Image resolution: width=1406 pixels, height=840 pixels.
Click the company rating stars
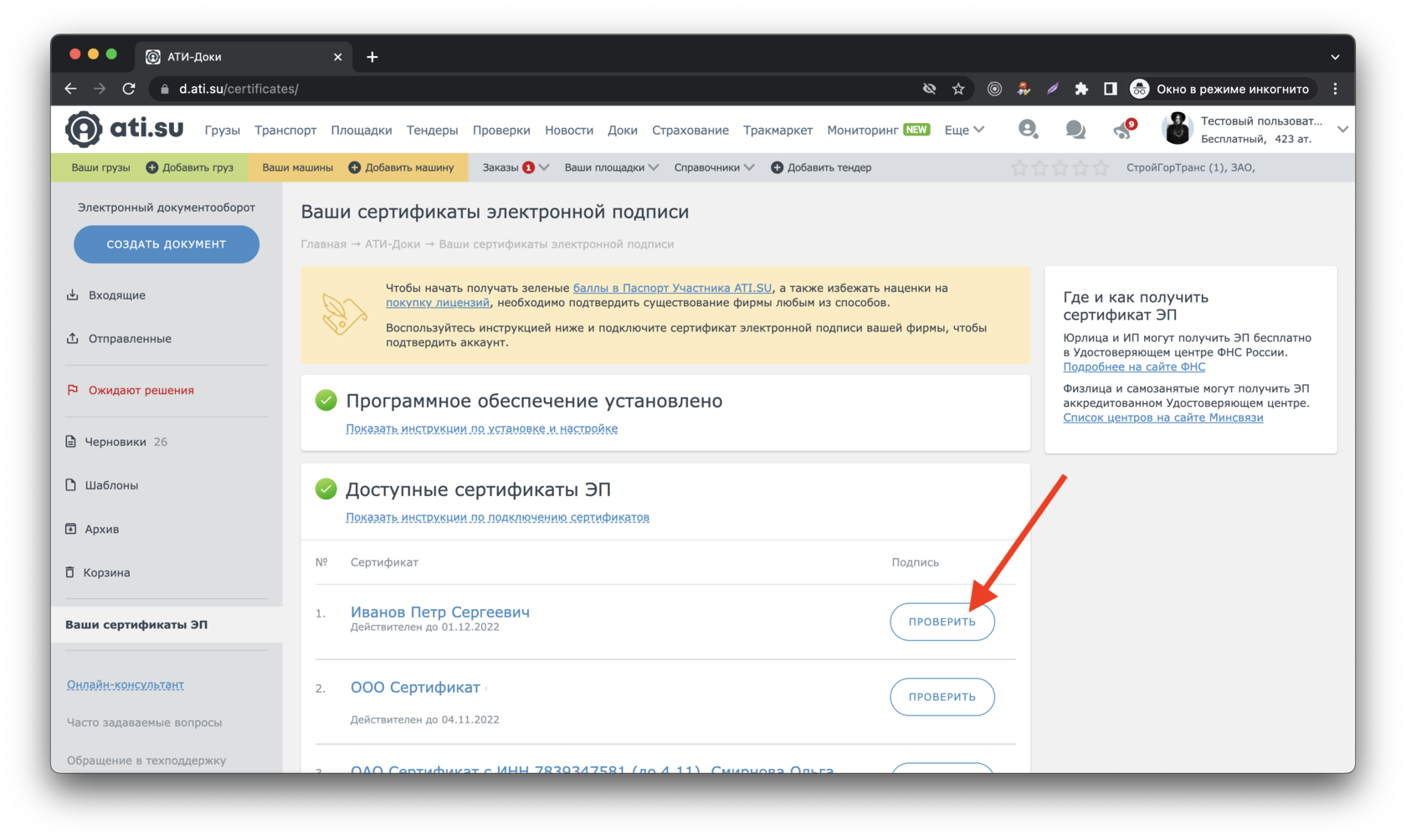(1060, 167)
